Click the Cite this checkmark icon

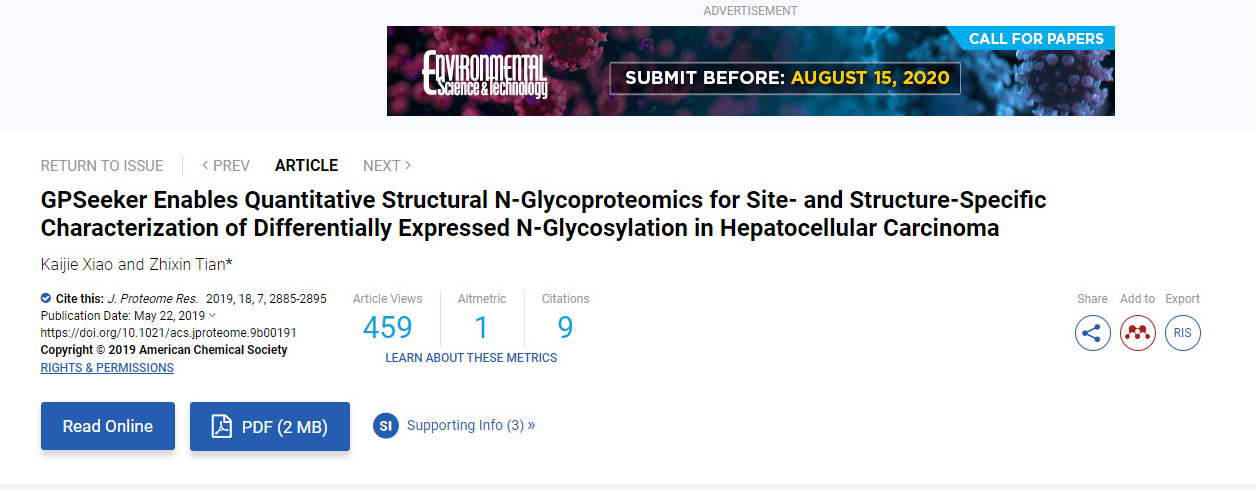(x=46, y=298)
